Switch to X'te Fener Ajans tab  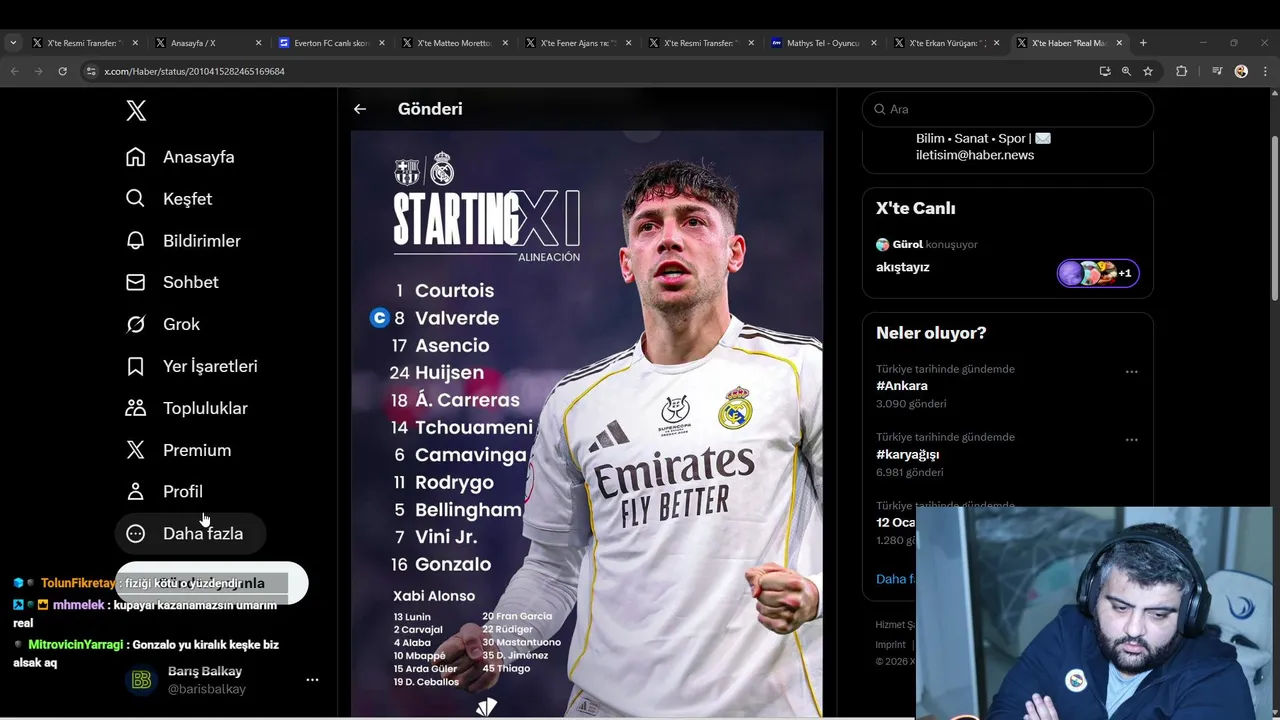(577, 43)
